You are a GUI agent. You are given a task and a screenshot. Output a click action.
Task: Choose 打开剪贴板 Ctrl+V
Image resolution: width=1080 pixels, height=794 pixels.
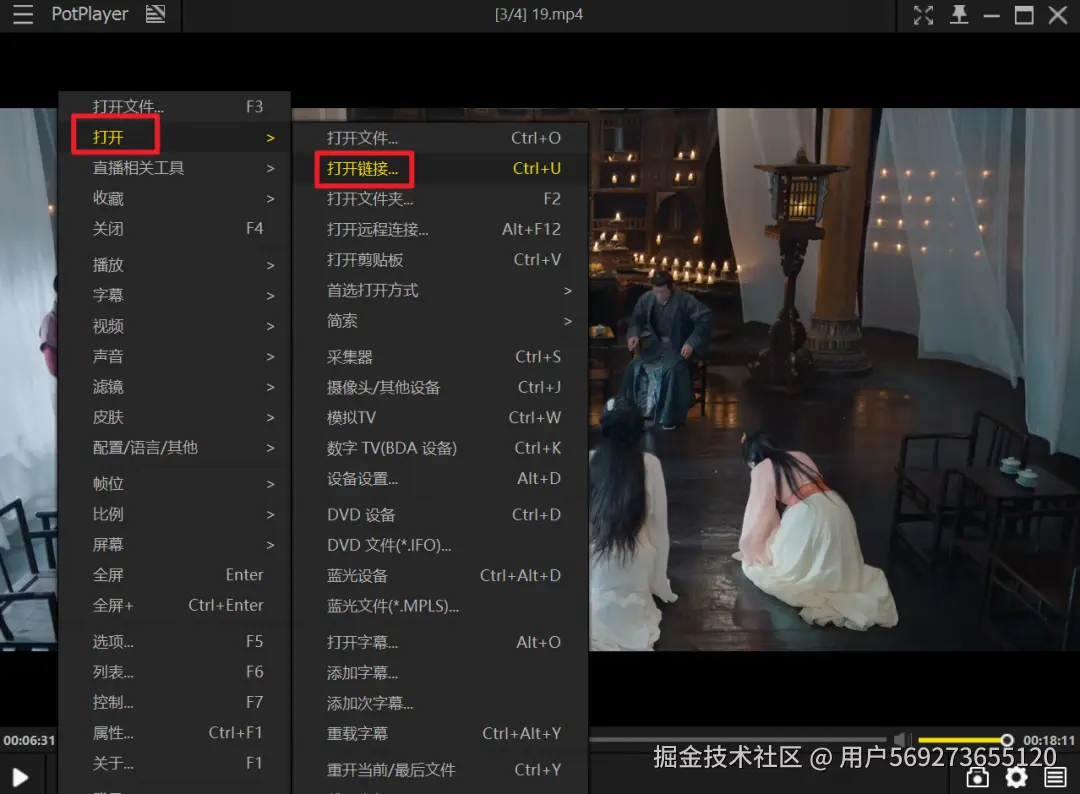click(x=441, y=260)
